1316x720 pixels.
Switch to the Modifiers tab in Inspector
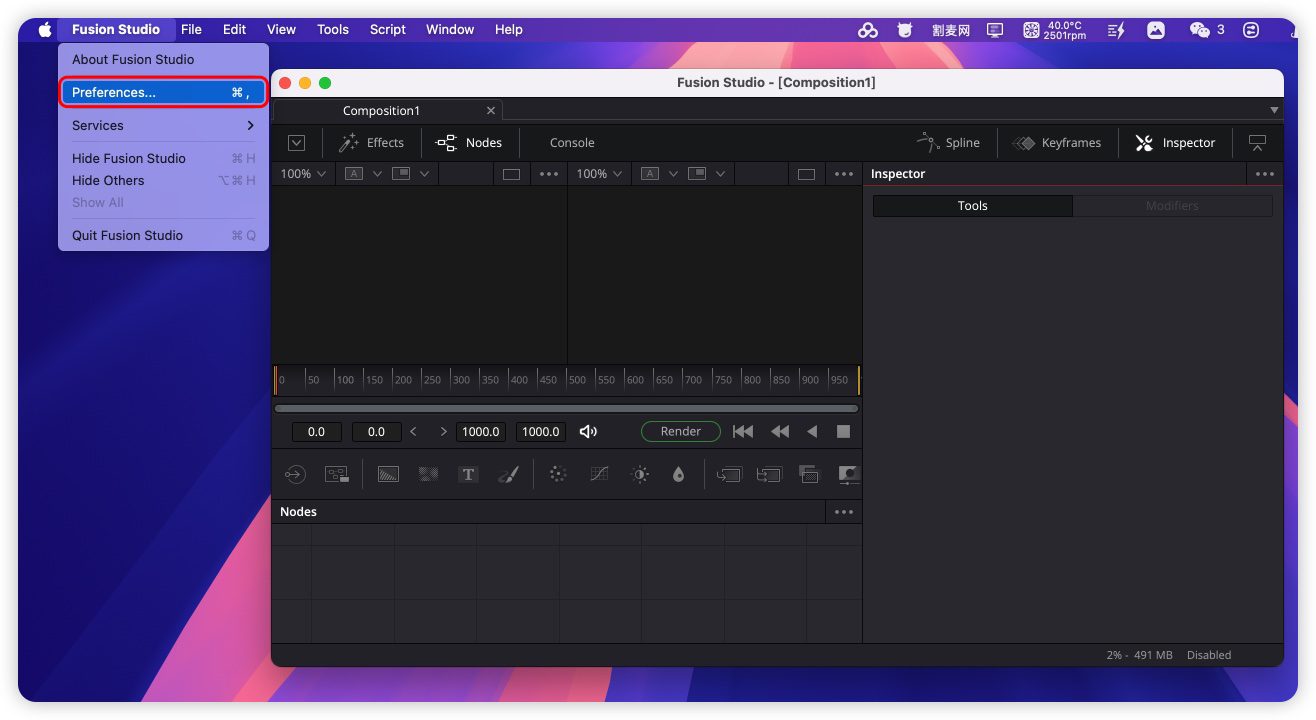(1171, 206)
